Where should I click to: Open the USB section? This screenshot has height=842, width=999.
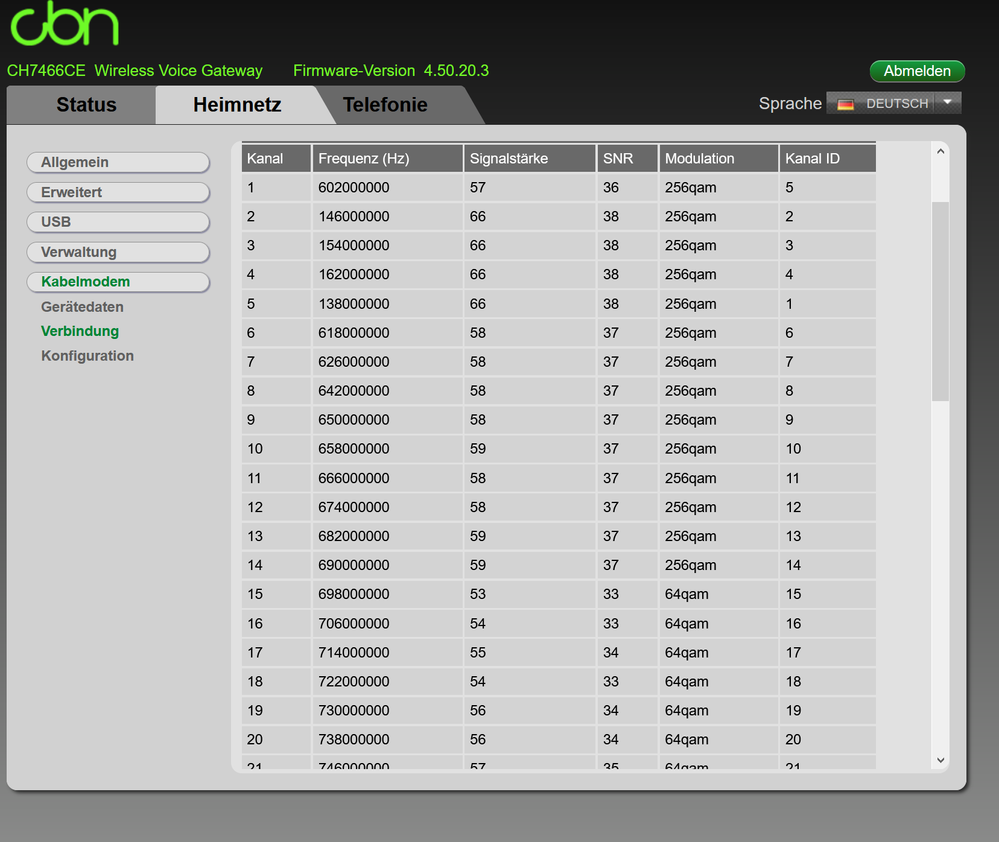[118, 222]
